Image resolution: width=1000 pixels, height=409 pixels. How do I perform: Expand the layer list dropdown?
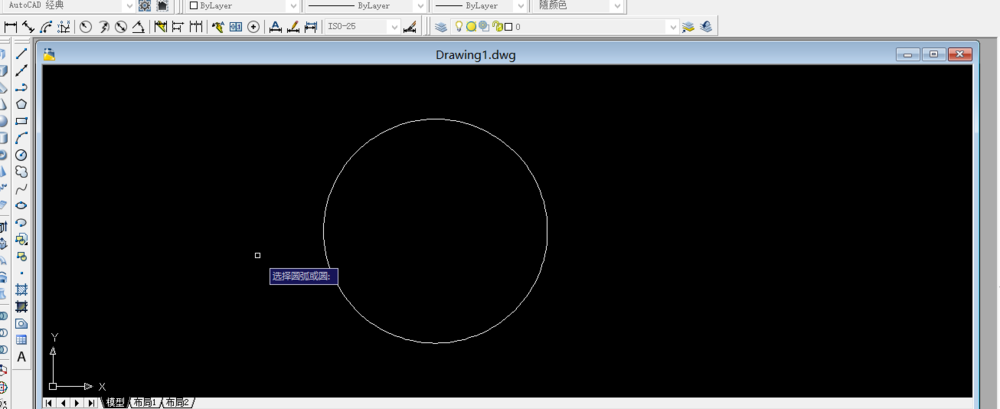[x=672, y=27]
